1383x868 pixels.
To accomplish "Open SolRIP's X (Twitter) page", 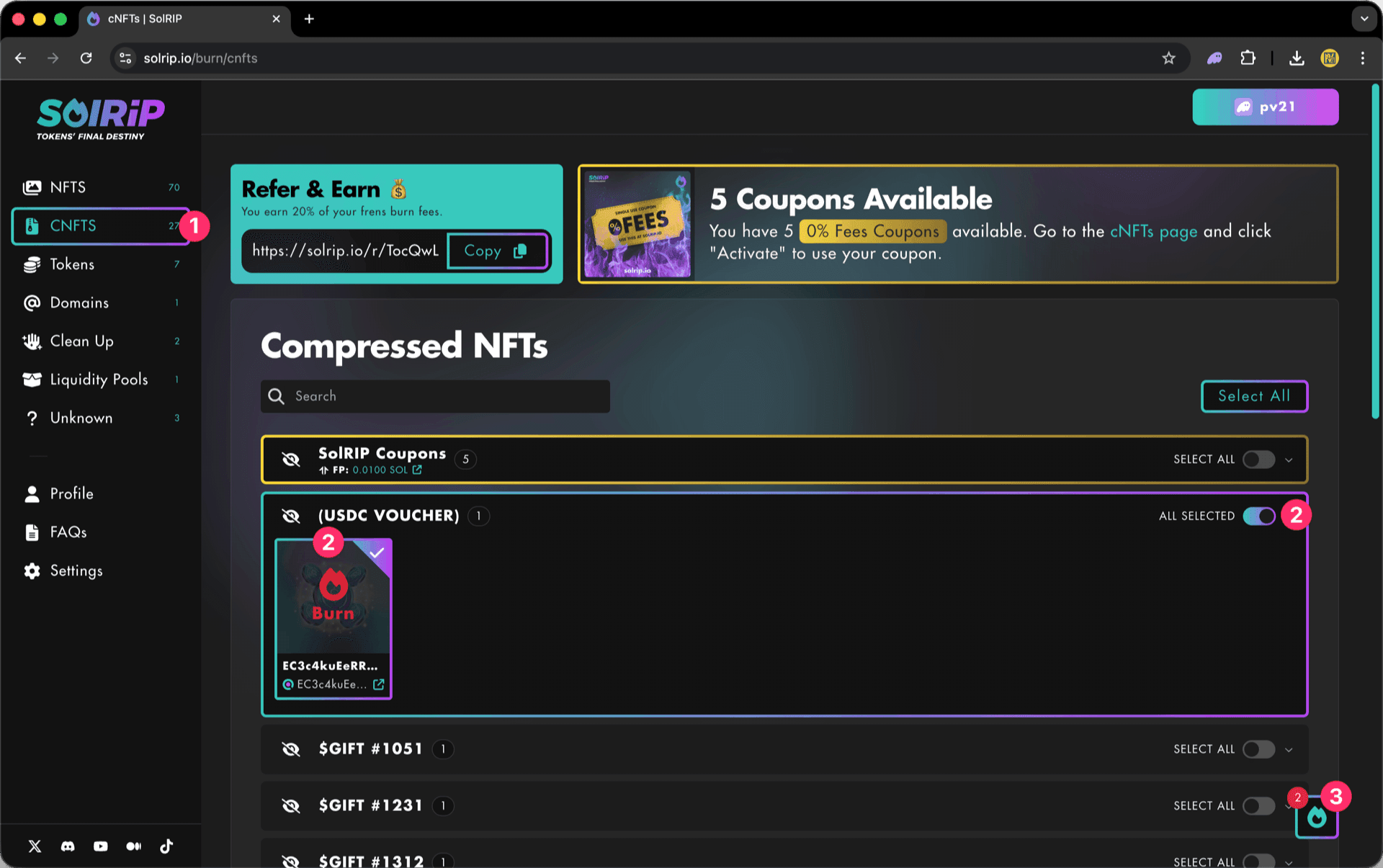I will tap(35, 846).
